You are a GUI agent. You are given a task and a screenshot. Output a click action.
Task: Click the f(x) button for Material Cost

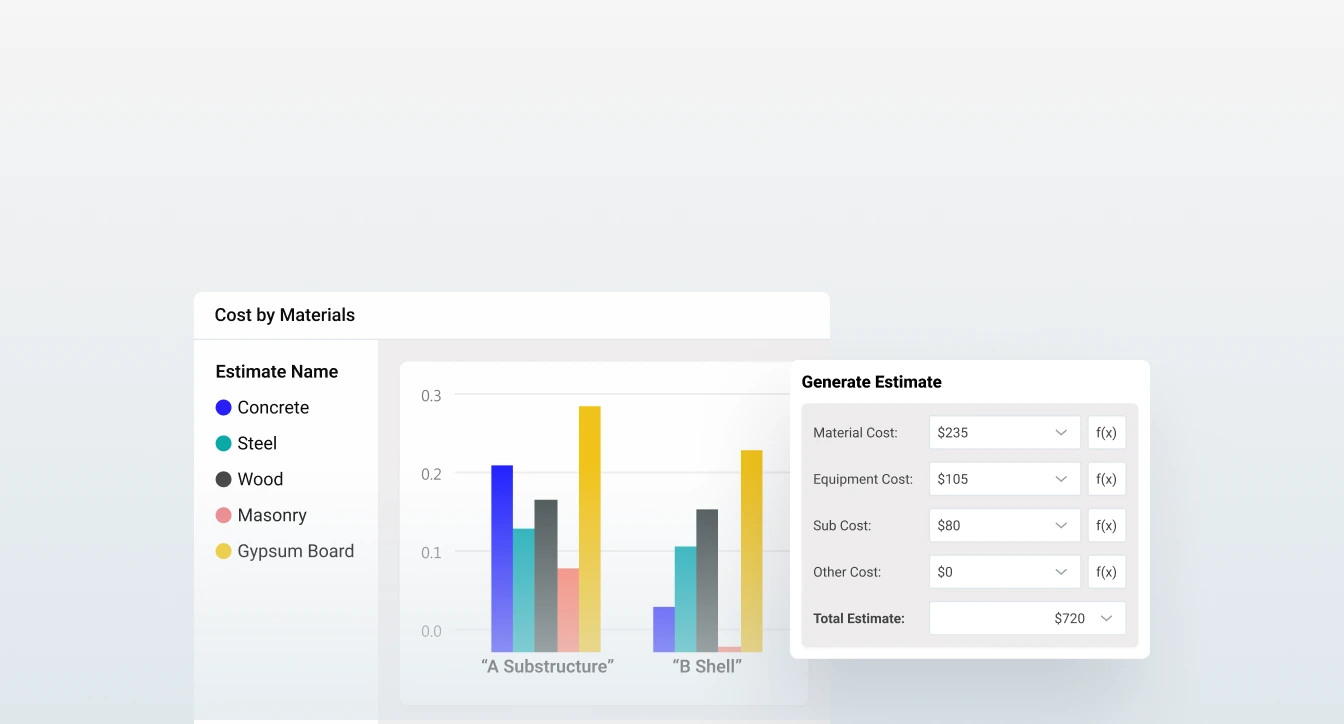[x=1106, y=433]
